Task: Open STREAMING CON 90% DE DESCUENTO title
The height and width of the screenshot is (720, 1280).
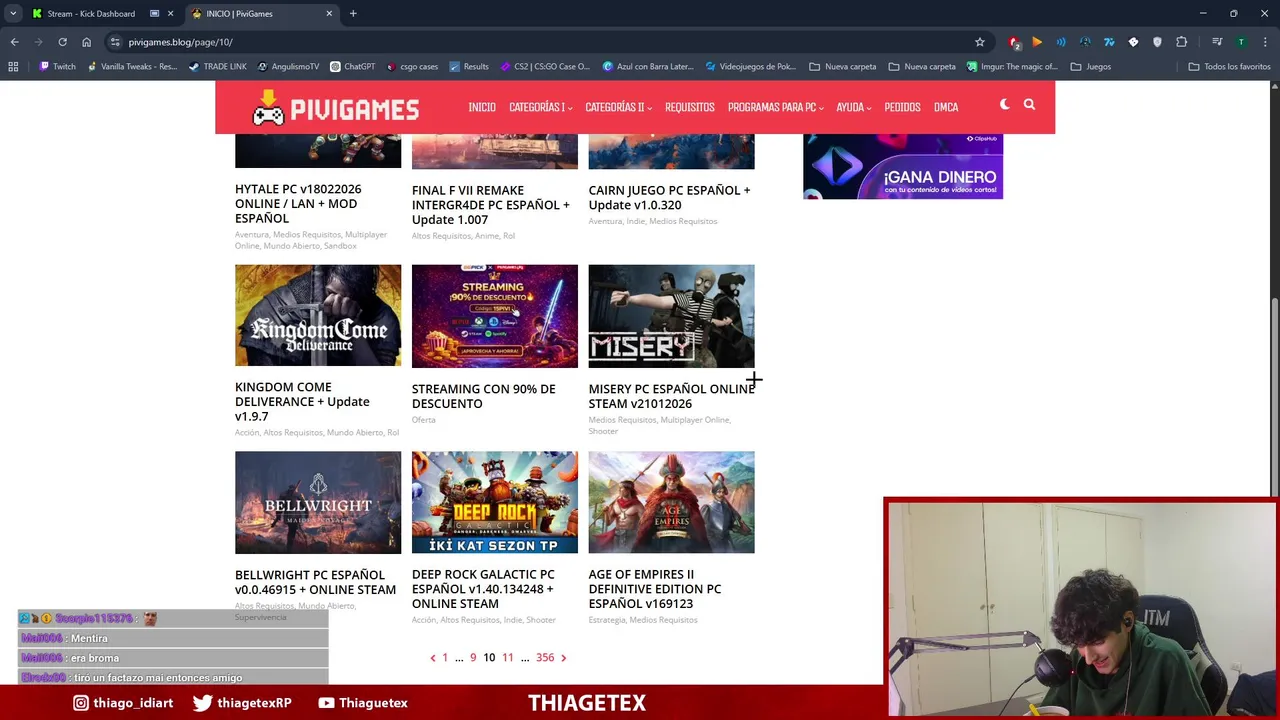Action: tap(483, 396)
